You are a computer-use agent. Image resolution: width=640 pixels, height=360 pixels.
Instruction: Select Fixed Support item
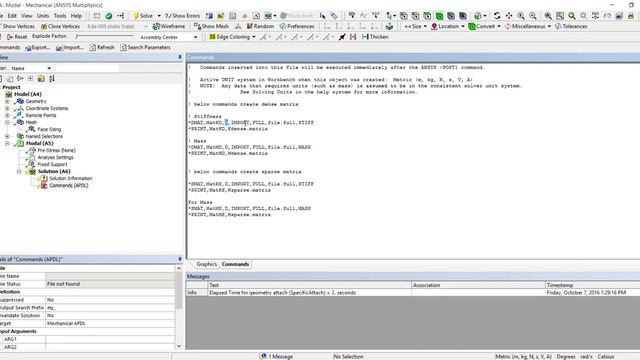pos(52,164)
